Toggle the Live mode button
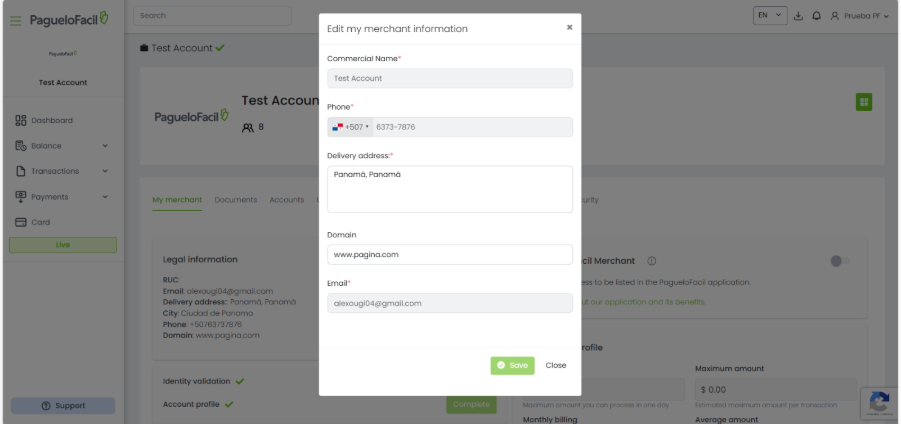Screen dimensions: 901x424 (63, 245)
